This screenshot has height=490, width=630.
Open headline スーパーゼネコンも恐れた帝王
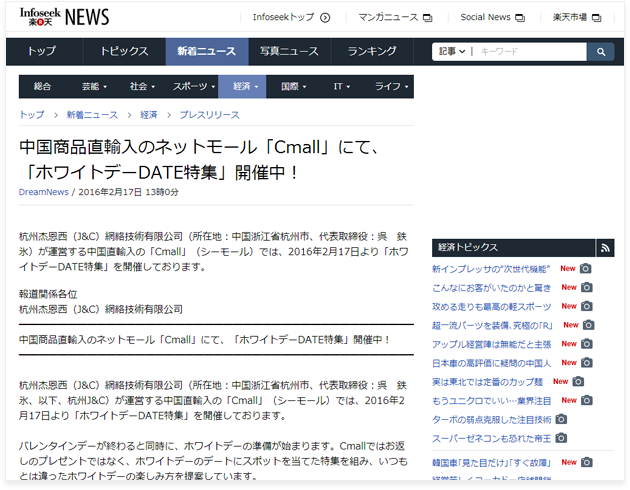tap(491, 439)
